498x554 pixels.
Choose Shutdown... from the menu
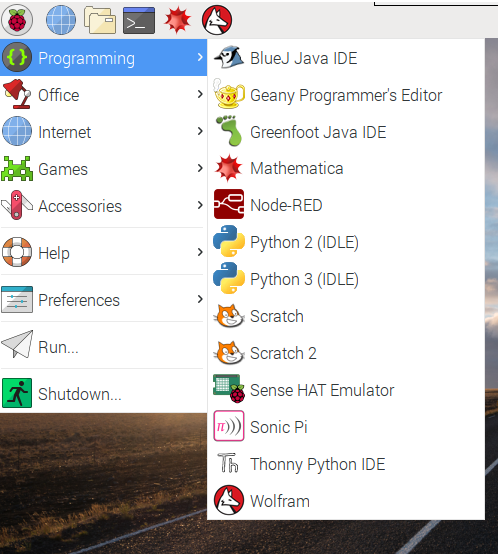point(103,393)
